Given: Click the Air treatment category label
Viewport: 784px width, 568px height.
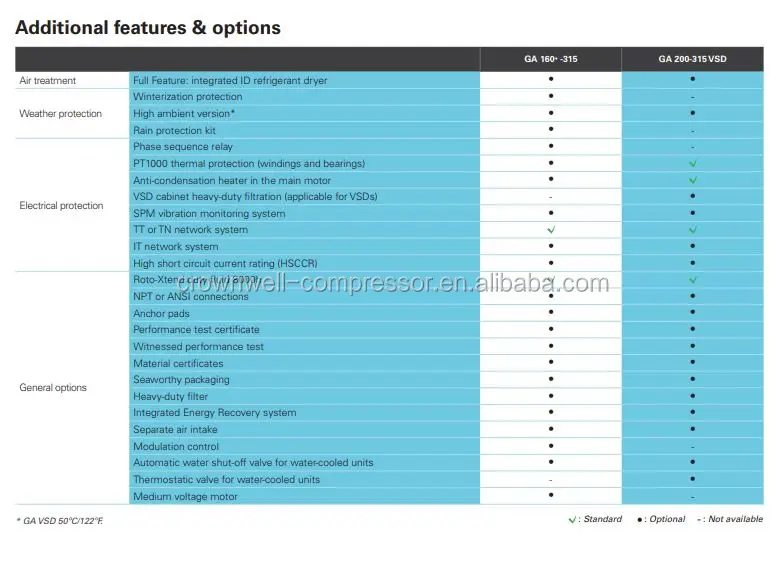Looking at the screenshot, I should click(x=47, y=80).
